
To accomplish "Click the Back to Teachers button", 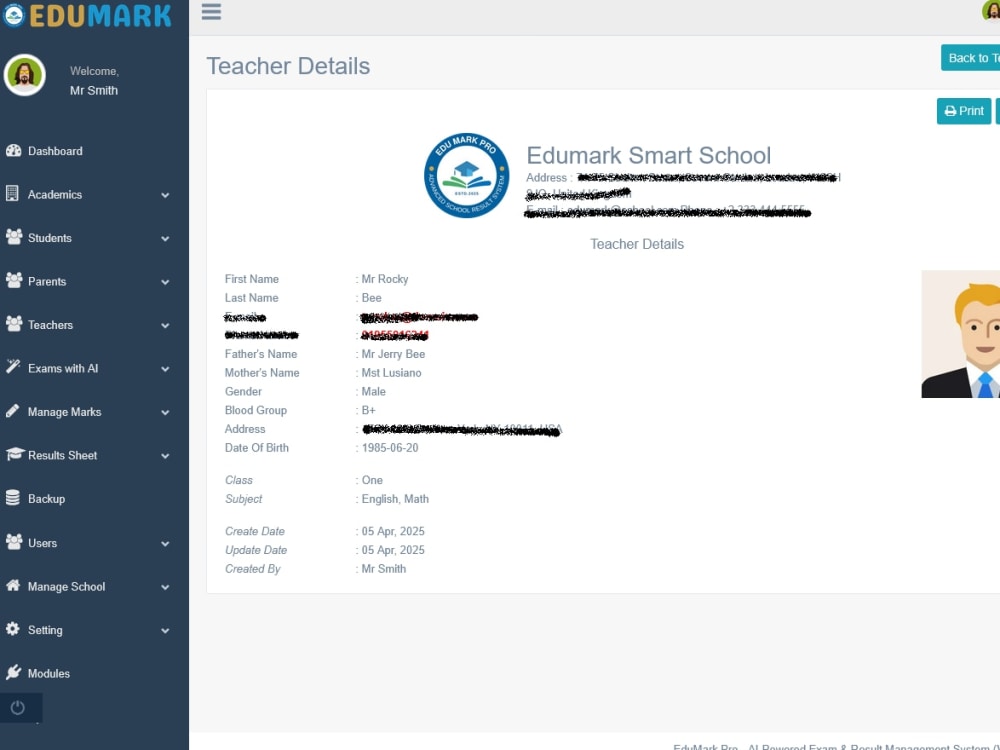I will [970, 58].
